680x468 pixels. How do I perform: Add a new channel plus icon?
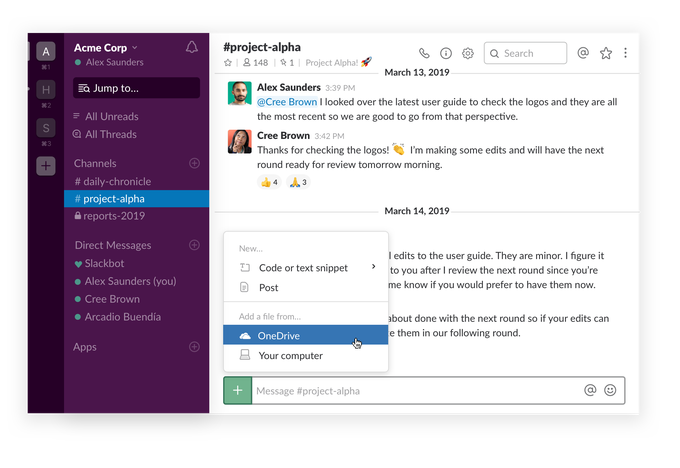(x=194, y=163)
